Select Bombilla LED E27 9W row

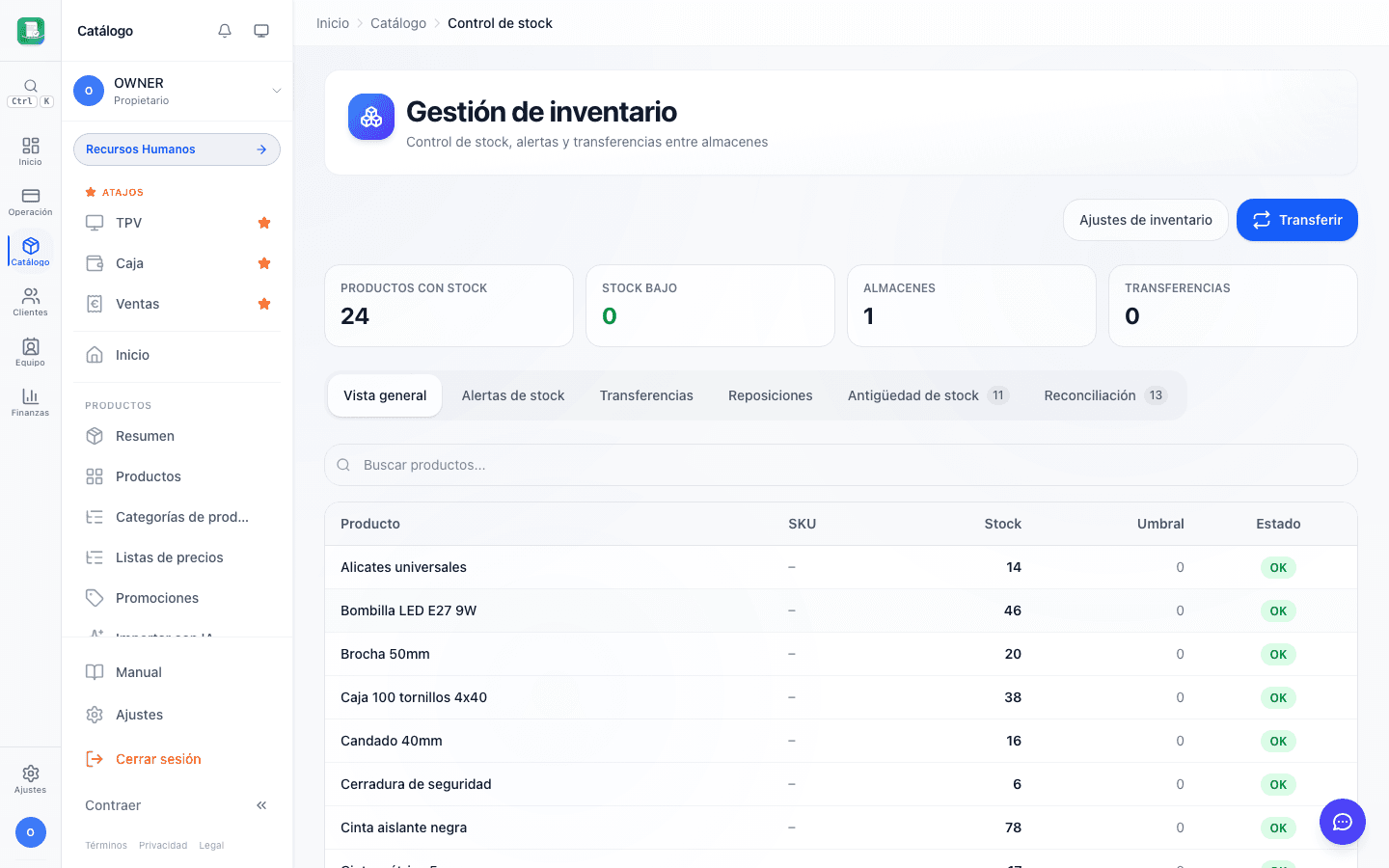841,610
